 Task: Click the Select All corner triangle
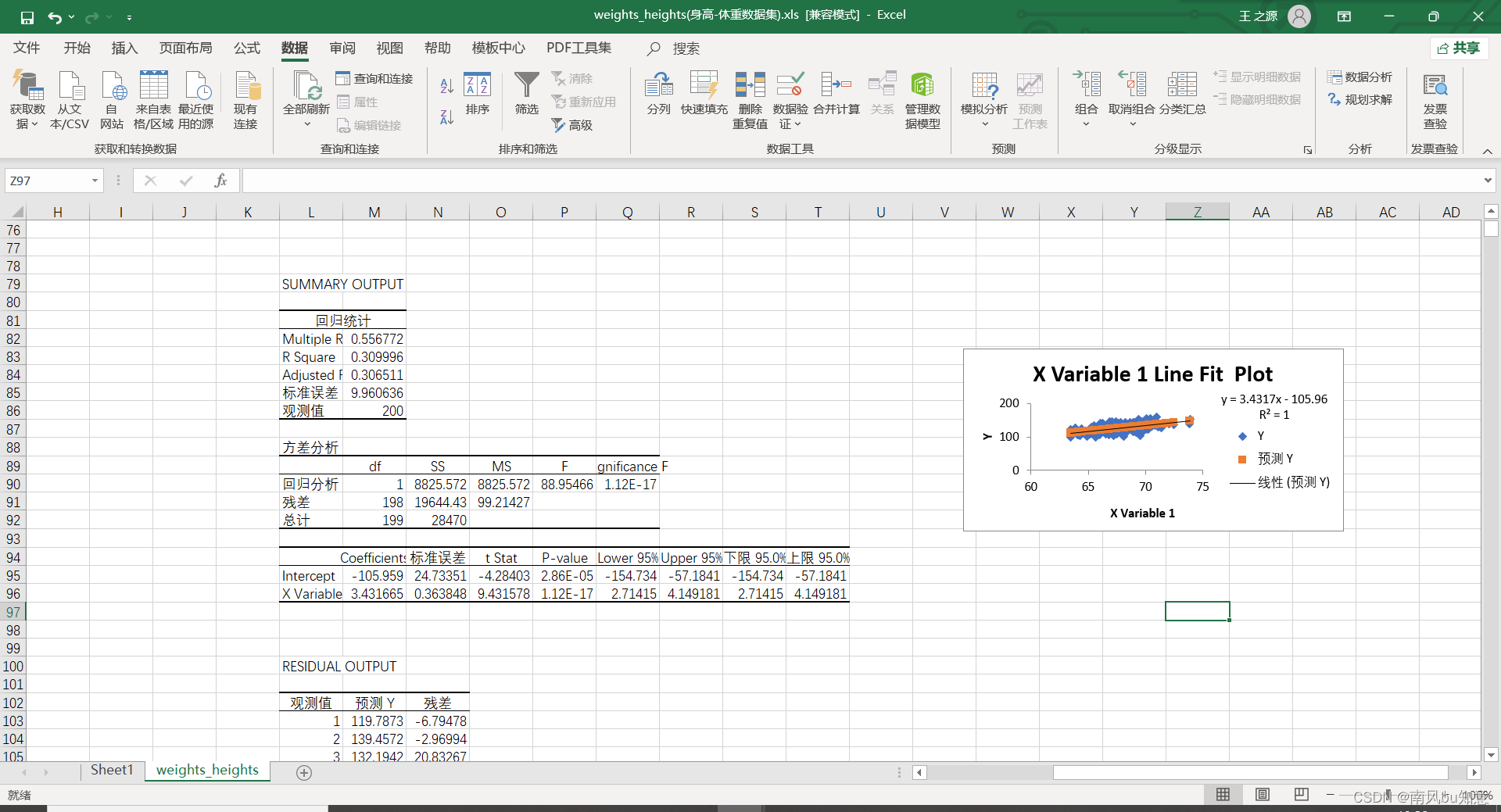pos(16,212)
